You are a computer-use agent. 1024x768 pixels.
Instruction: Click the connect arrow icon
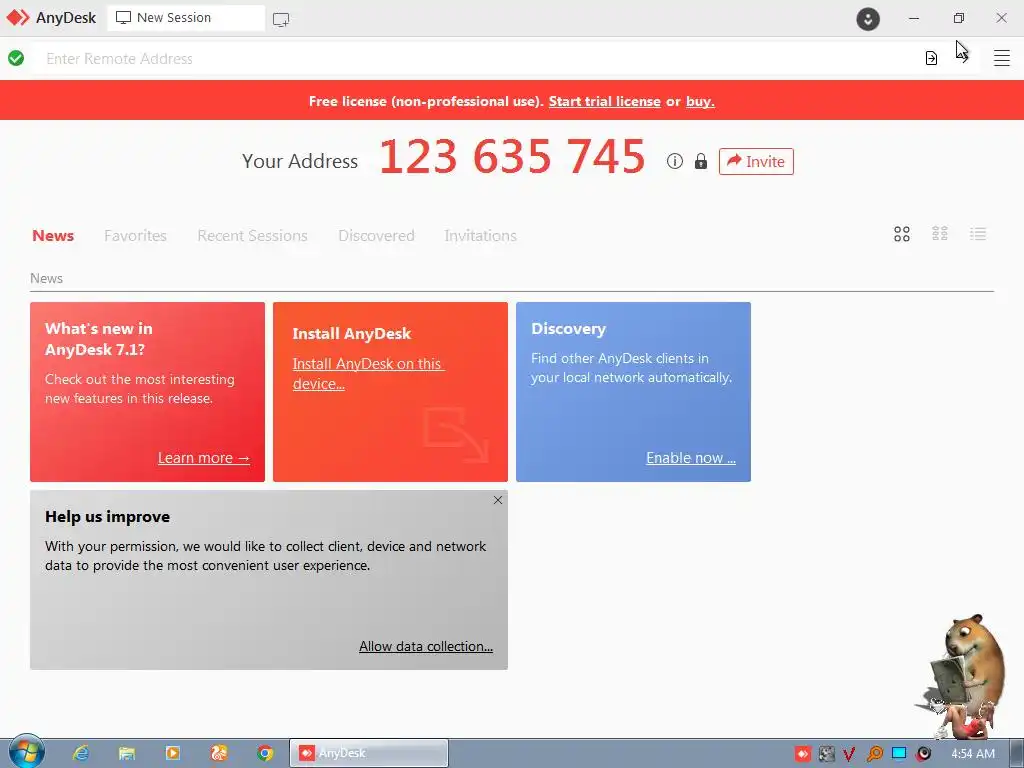pos(963,58)
